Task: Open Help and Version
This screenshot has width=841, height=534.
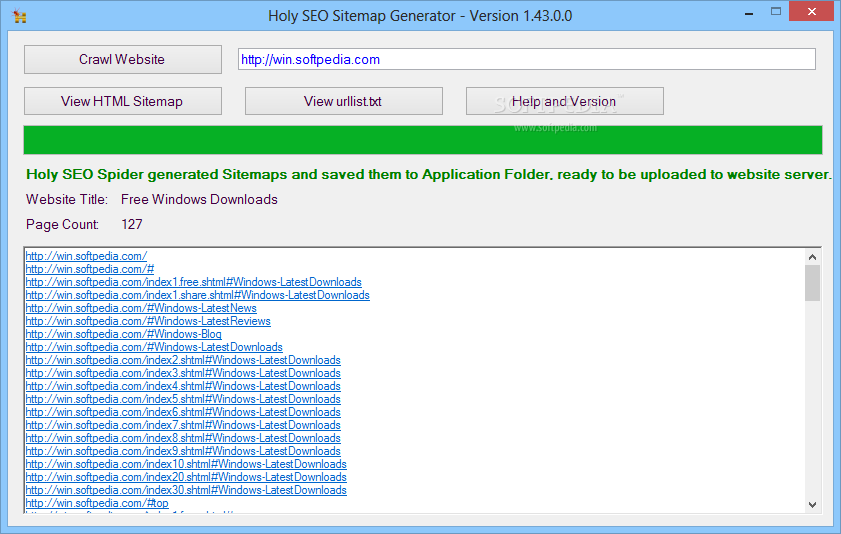Action: point(564,101)
